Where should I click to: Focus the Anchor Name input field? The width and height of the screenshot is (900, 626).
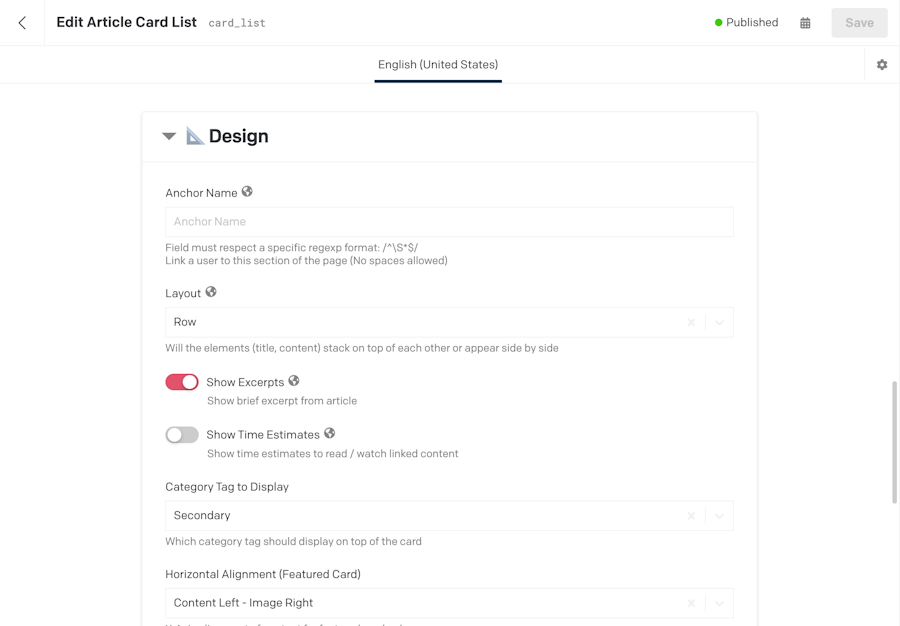point(449,222)
